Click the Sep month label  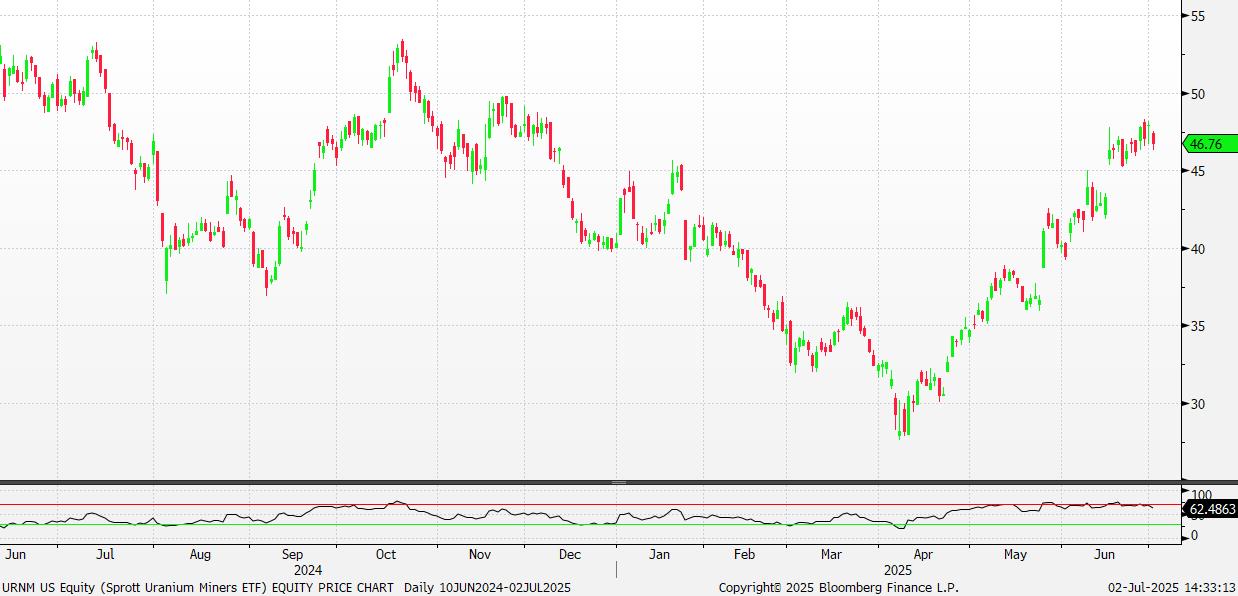pyautogui.click(x=292, y=553)
